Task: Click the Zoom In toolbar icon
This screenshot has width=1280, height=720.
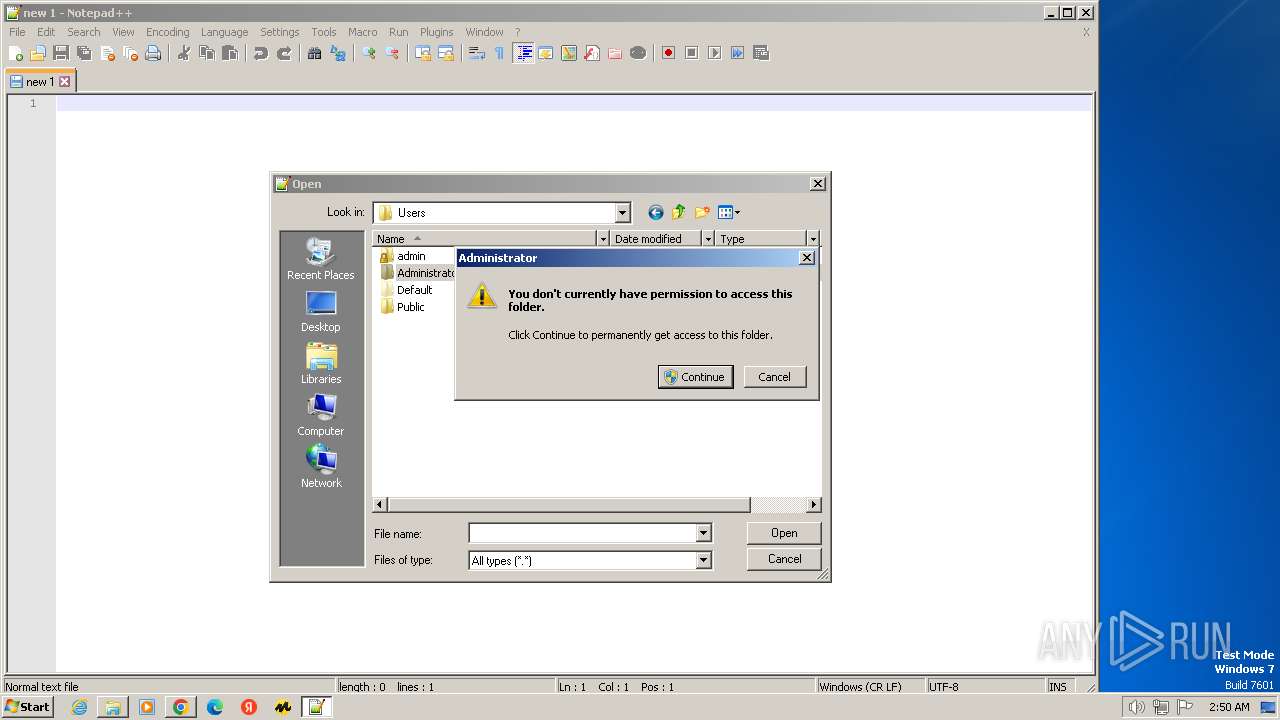Action: [369, 53]
